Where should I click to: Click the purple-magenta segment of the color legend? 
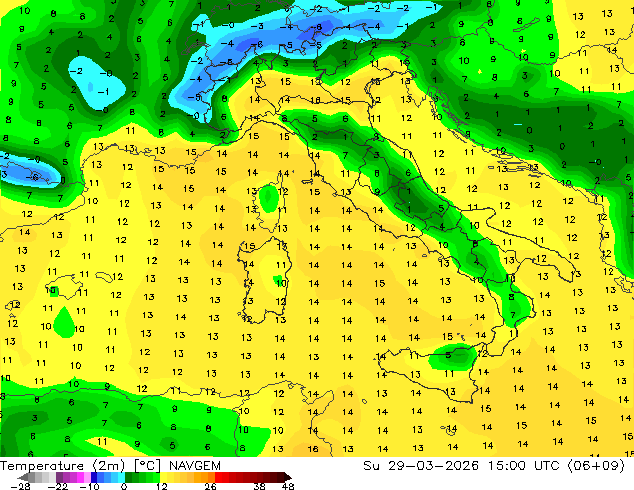pos(73,477)
